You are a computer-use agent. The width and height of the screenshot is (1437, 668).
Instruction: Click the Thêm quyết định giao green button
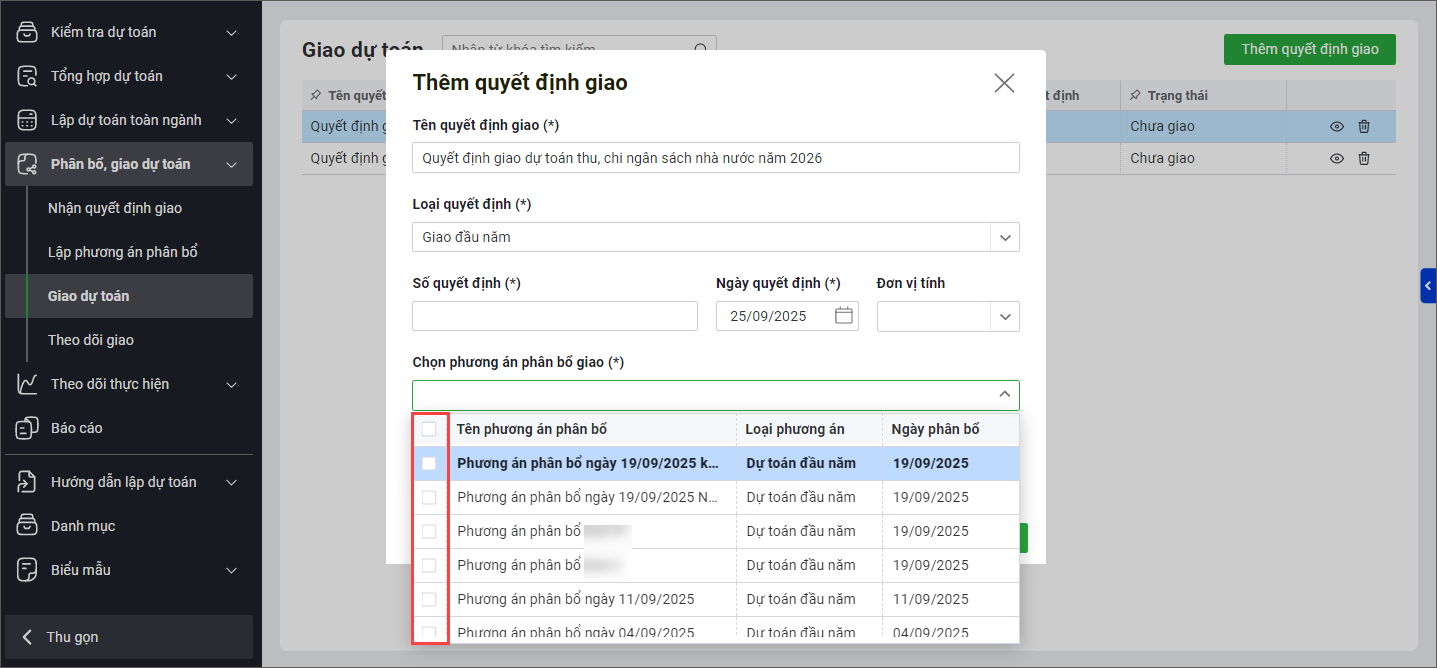(x=1309, y=49)
